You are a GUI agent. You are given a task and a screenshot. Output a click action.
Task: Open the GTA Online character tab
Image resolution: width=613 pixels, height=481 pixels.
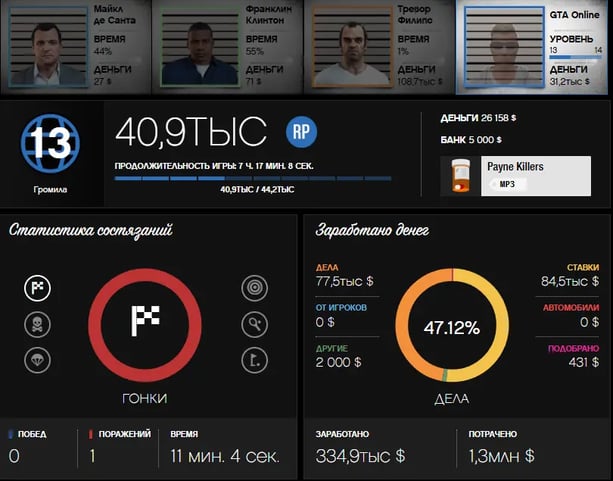point(535,47)
